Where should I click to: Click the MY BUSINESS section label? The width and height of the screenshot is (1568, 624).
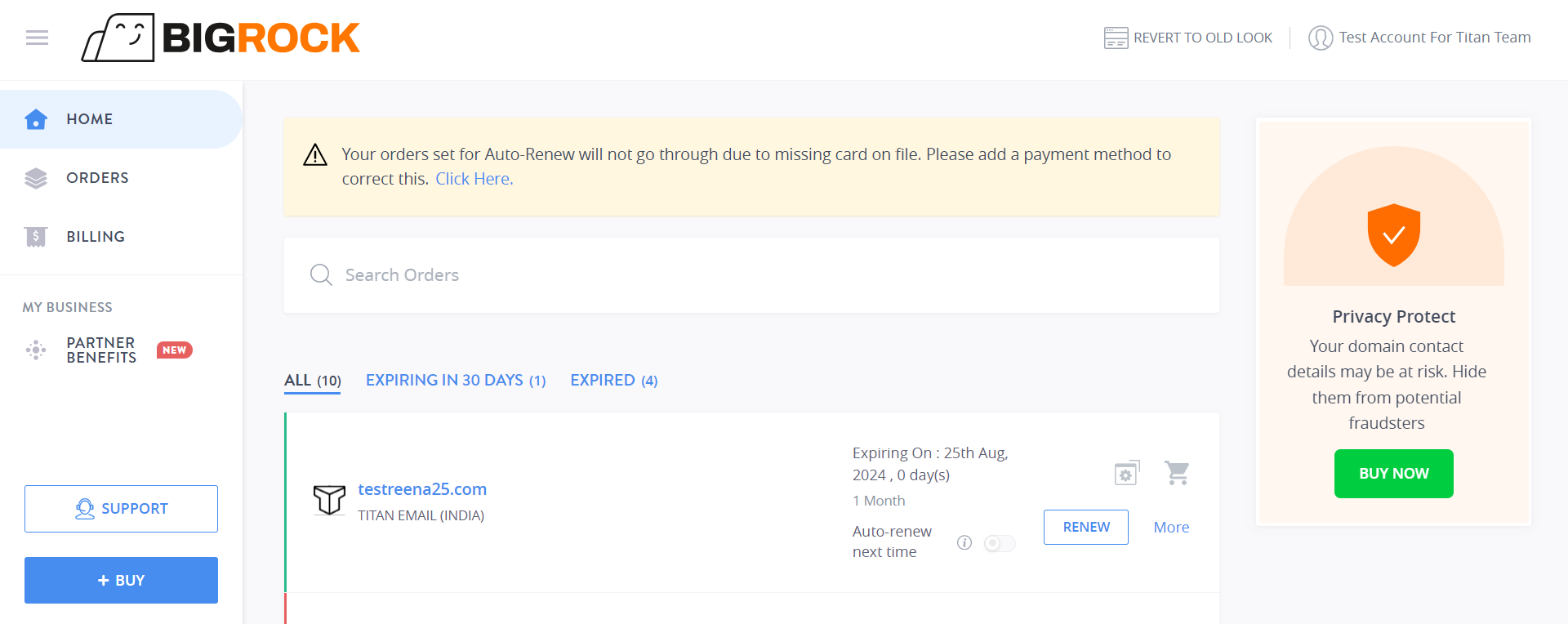68,307
